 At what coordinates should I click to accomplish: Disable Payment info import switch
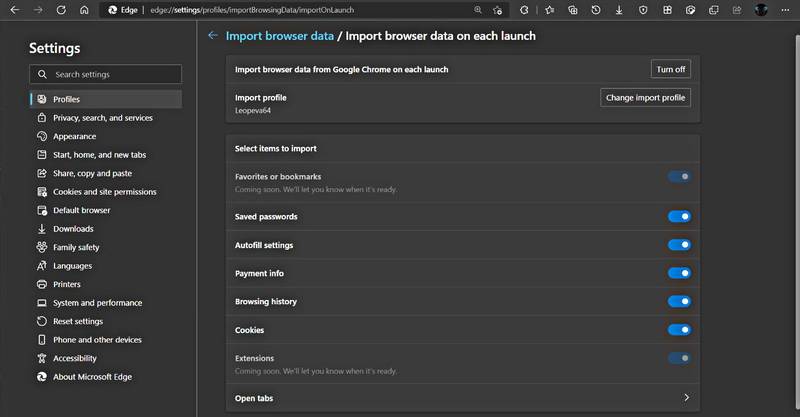click(679, 273)
